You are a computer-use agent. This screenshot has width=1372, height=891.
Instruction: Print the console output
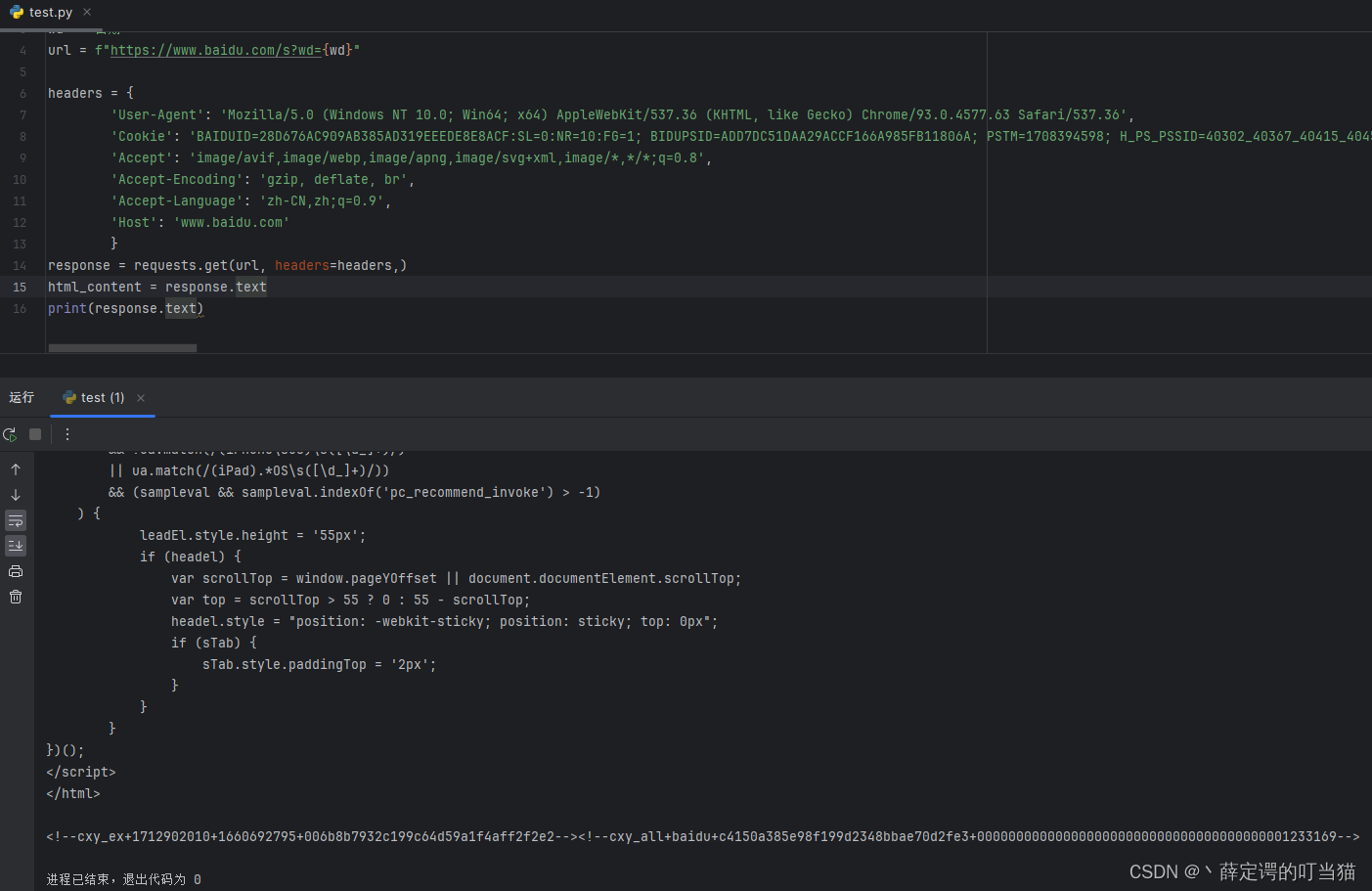tap(16, 571)
